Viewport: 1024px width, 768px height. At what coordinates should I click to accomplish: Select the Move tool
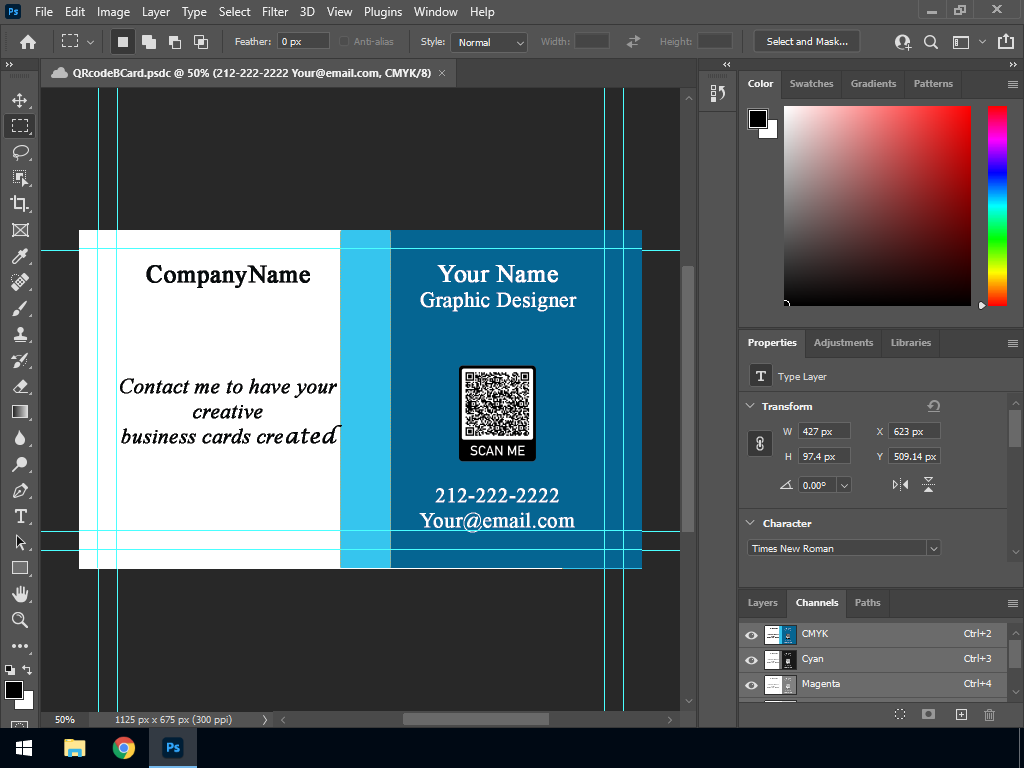[x=20, y=100]
